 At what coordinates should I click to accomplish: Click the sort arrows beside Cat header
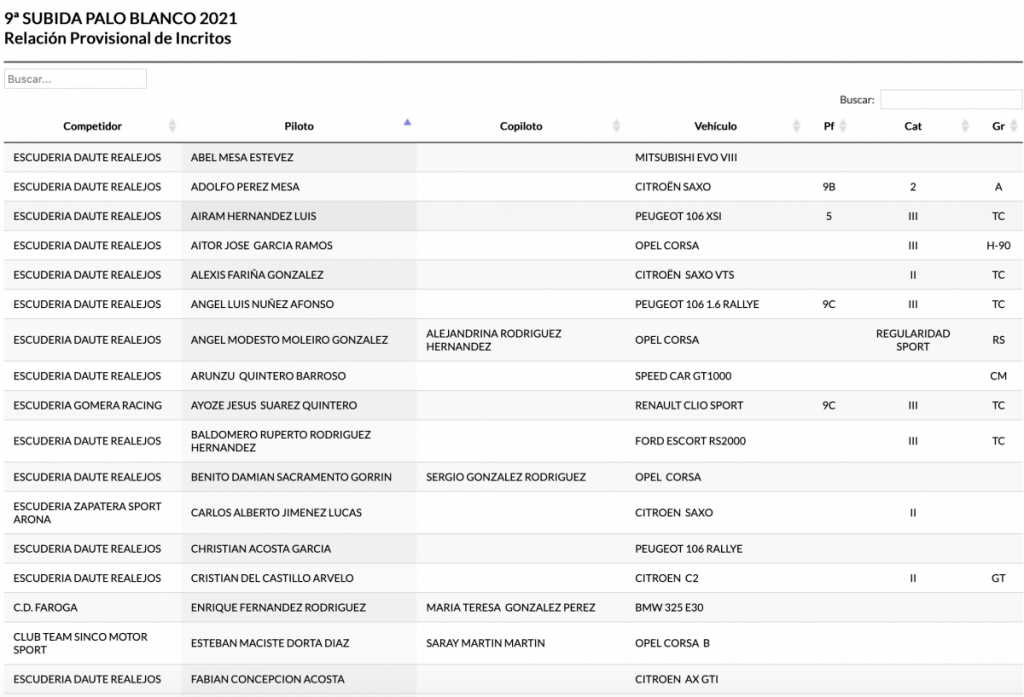click(x=965, y=126)
